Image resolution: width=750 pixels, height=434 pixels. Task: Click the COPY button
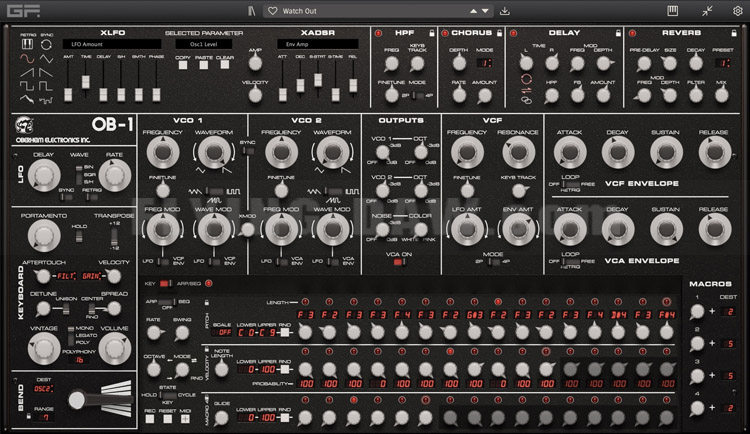[183, 65]
